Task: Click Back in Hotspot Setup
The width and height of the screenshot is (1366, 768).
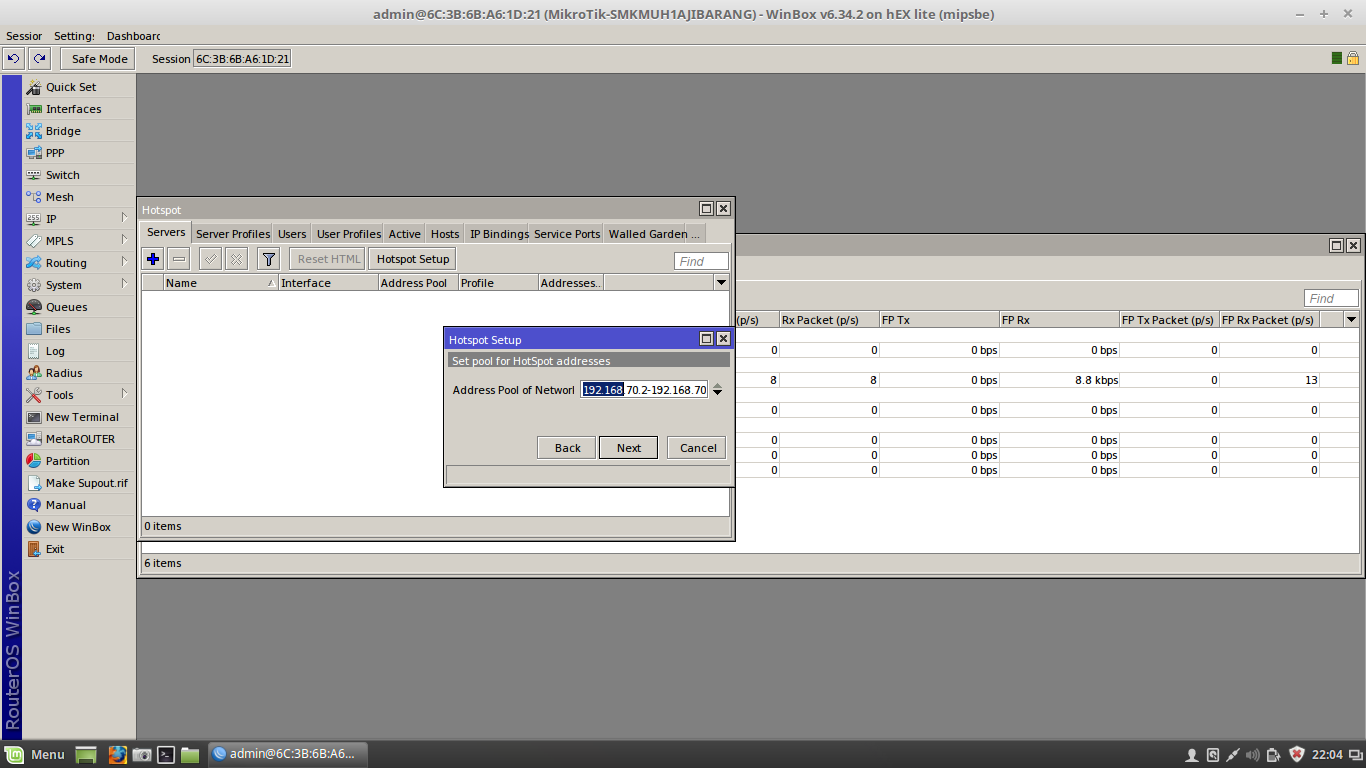Action: click(x=567, y=448)
